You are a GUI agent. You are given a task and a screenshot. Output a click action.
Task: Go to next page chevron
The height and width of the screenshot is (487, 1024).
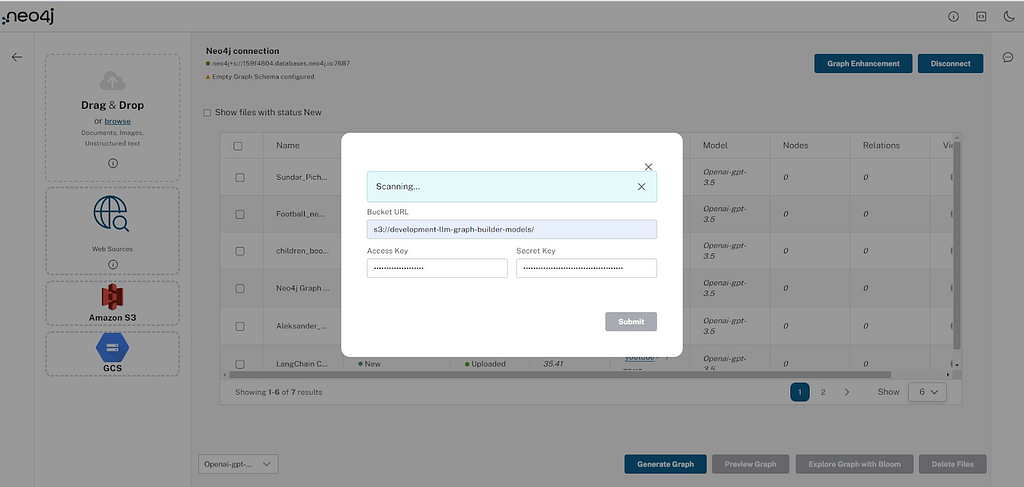[846, 392]
